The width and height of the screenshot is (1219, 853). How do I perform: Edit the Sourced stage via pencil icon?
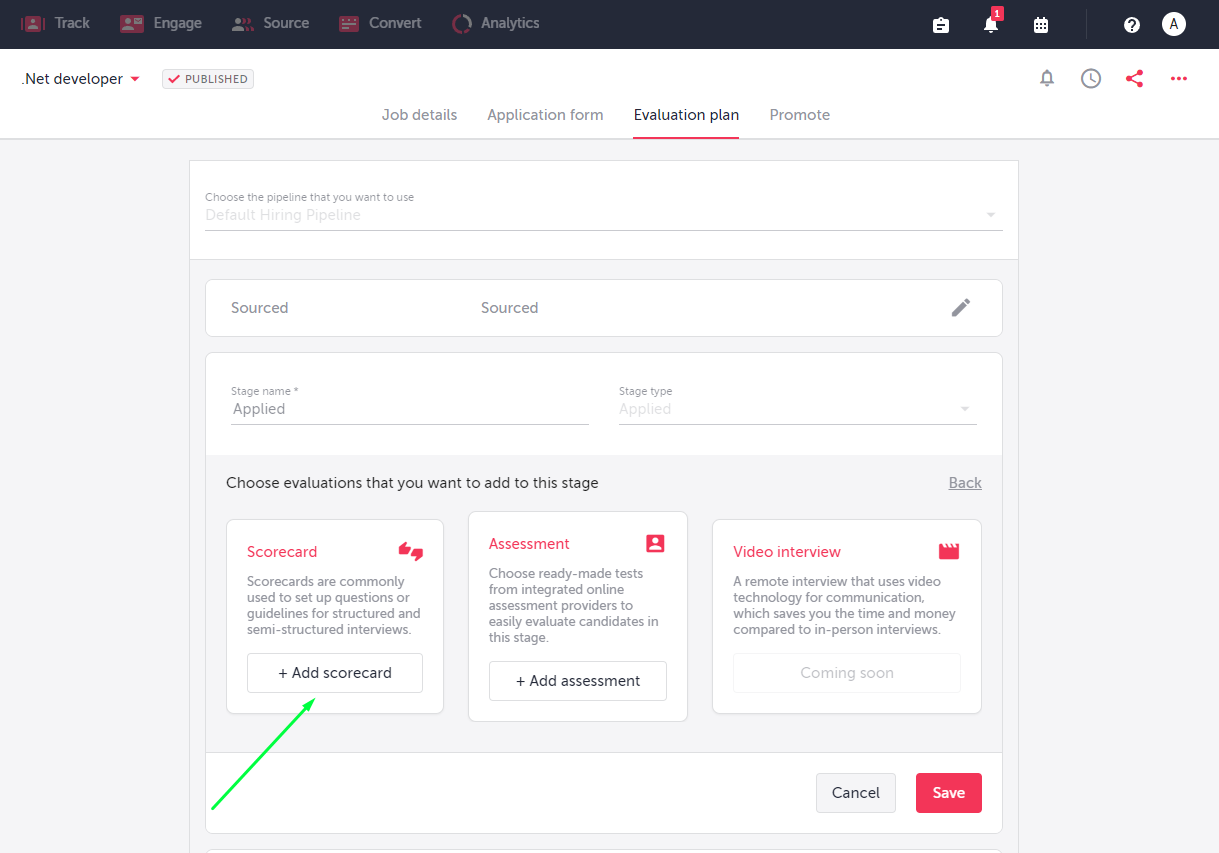coord(960,307)
